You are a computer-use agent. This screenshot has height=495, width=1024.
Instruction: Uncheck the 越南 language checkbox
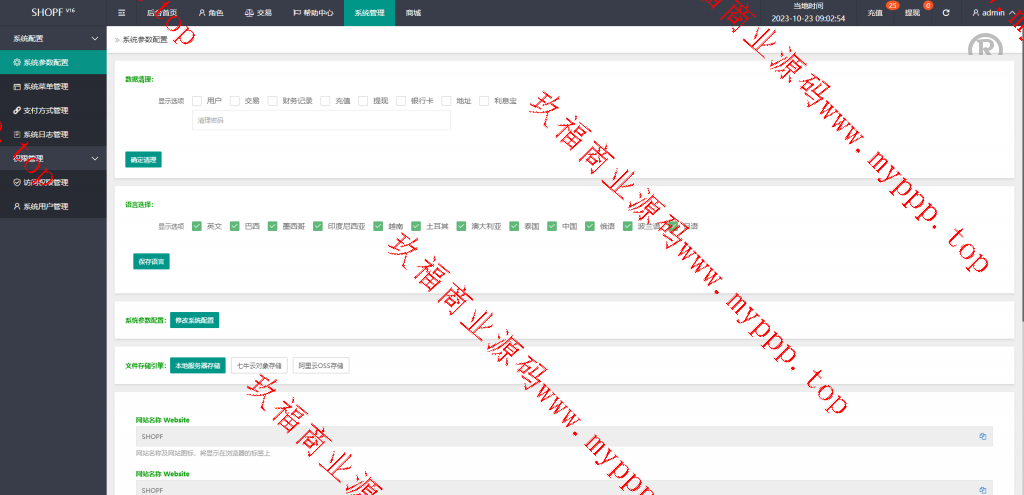pos(378,226)
